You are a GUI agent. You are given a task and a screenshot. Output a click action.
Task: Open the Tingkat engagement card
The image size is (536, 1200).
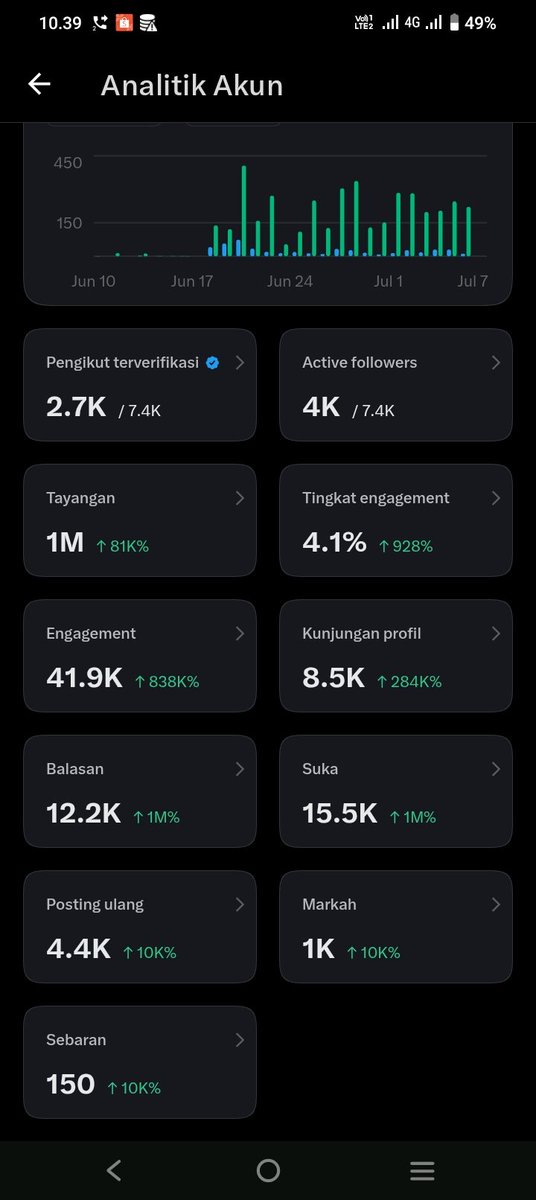tap(396, 520)
